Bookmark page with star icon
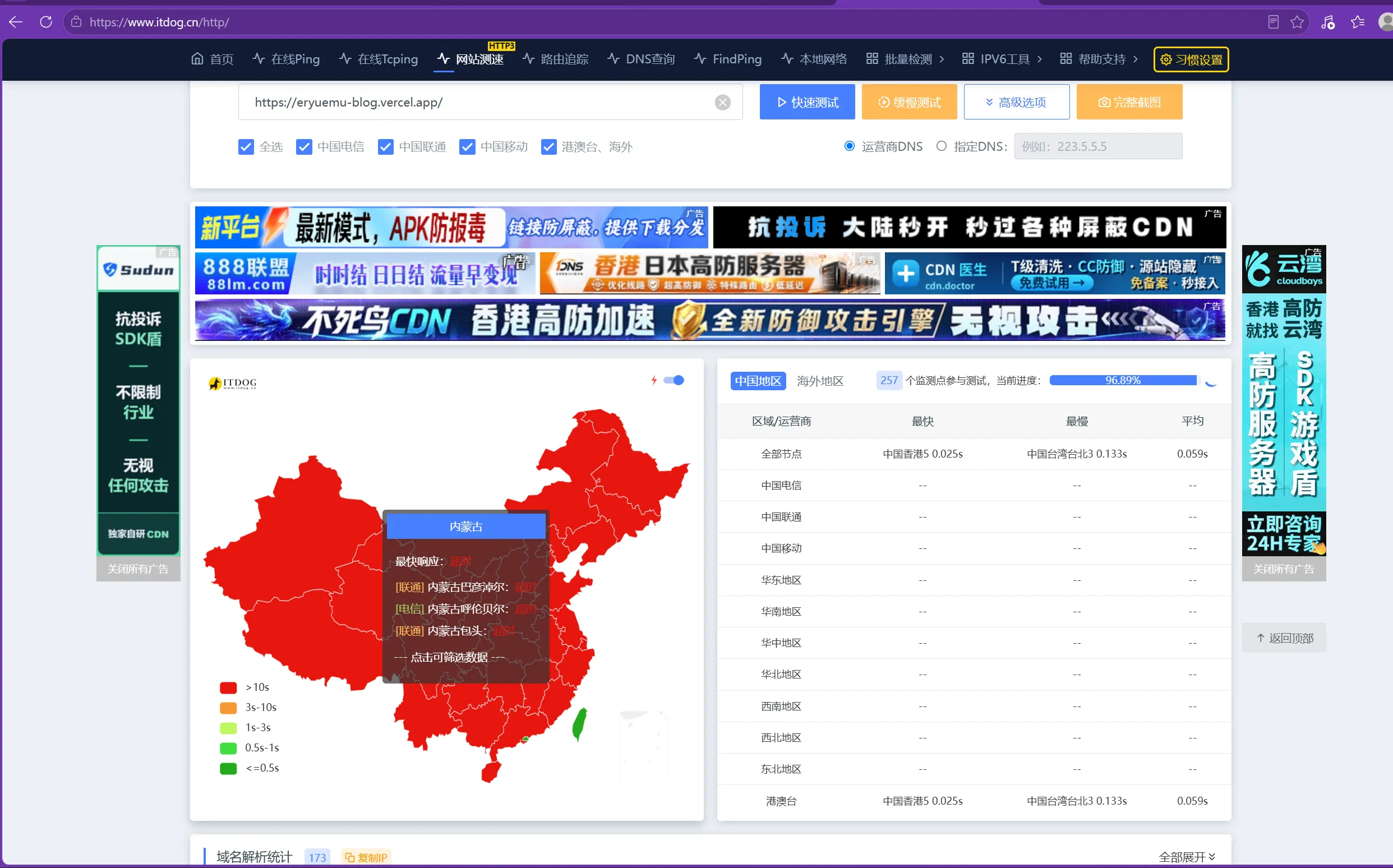Screen dimensions: 1393x868 pos(1297,22)
